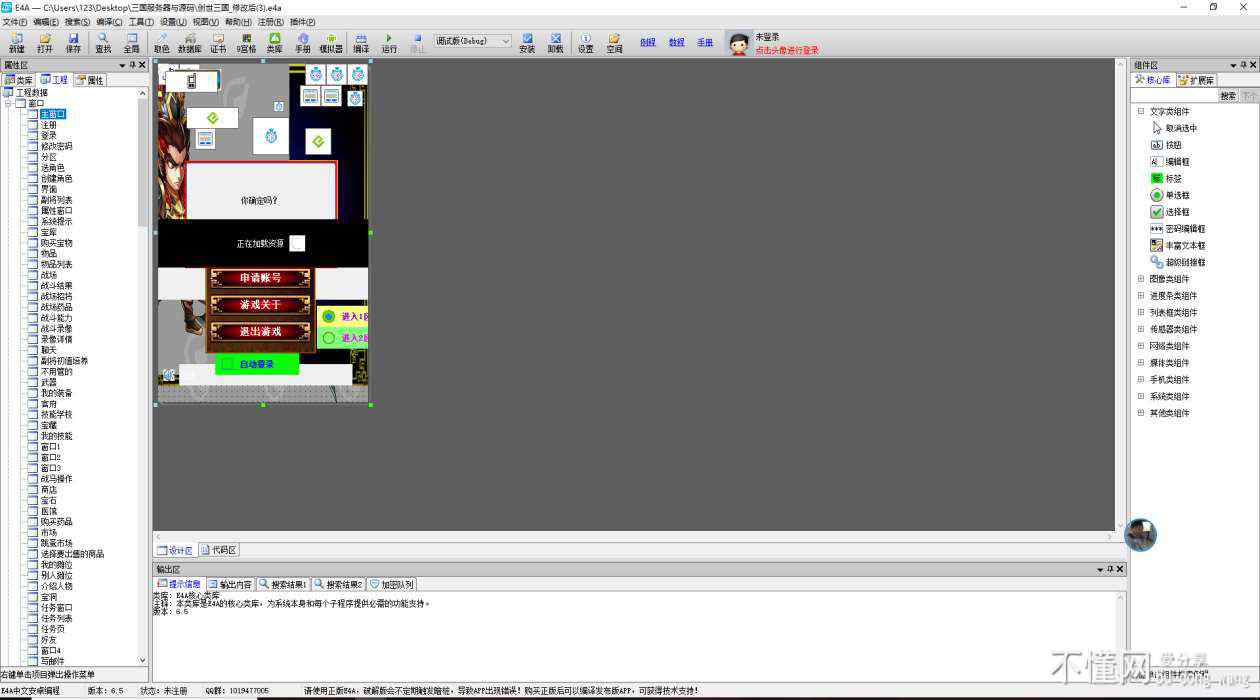The width and height of the screenshot is (1260, 700).
Task: Open the 编译 menu in menu bar
Action: pyautogui.click(x=110, y=22)
